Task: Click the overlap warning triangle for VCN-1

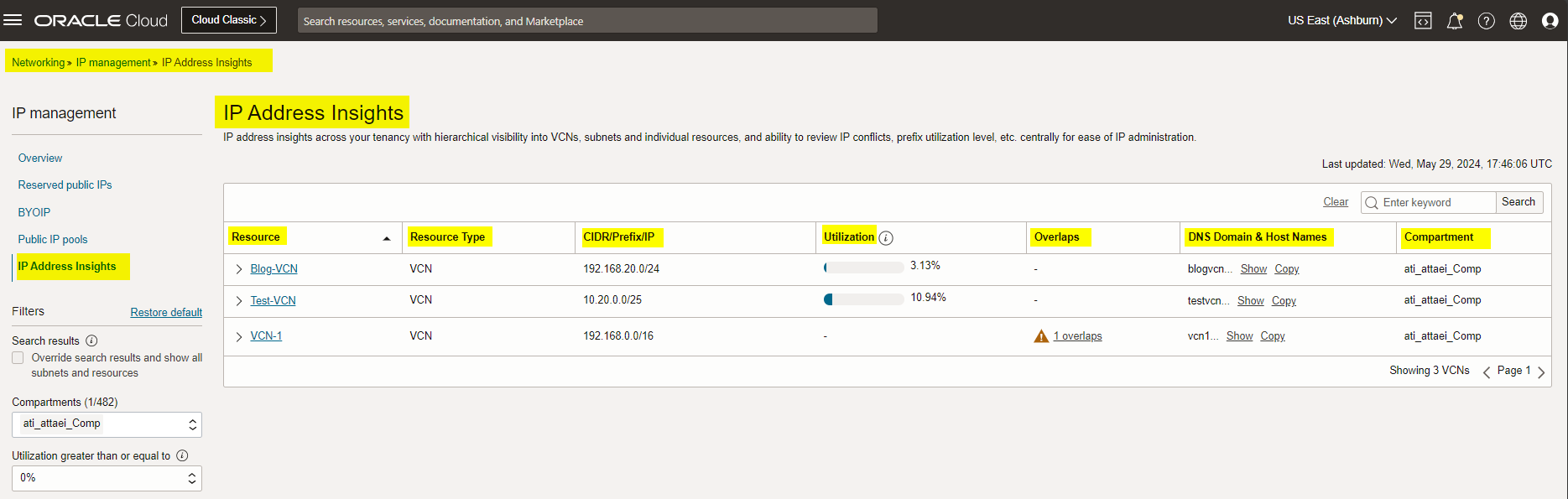Action: tap(1041, 336)
